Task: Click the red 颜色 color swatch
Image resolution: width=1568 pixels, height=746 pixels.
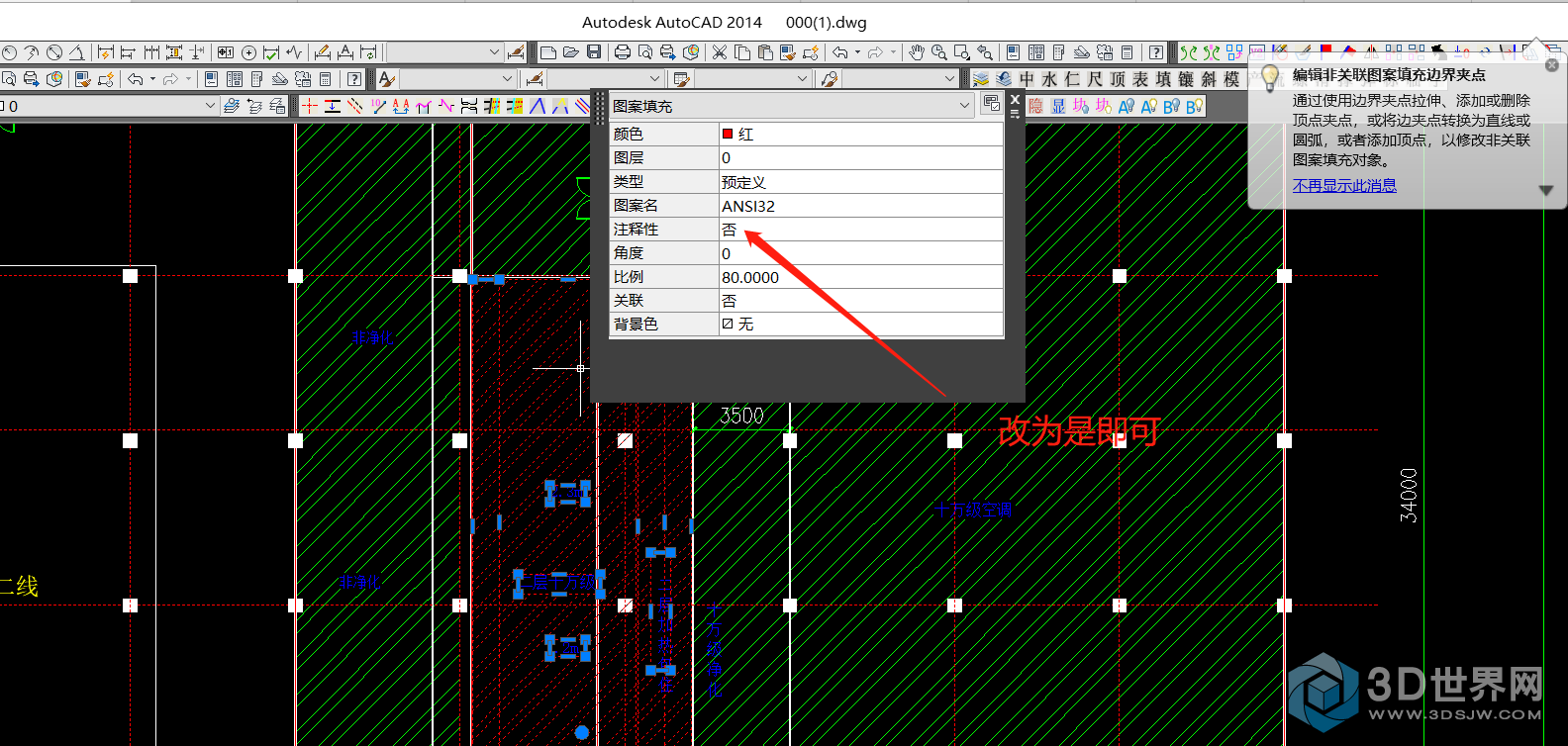Action: [728, 134]
